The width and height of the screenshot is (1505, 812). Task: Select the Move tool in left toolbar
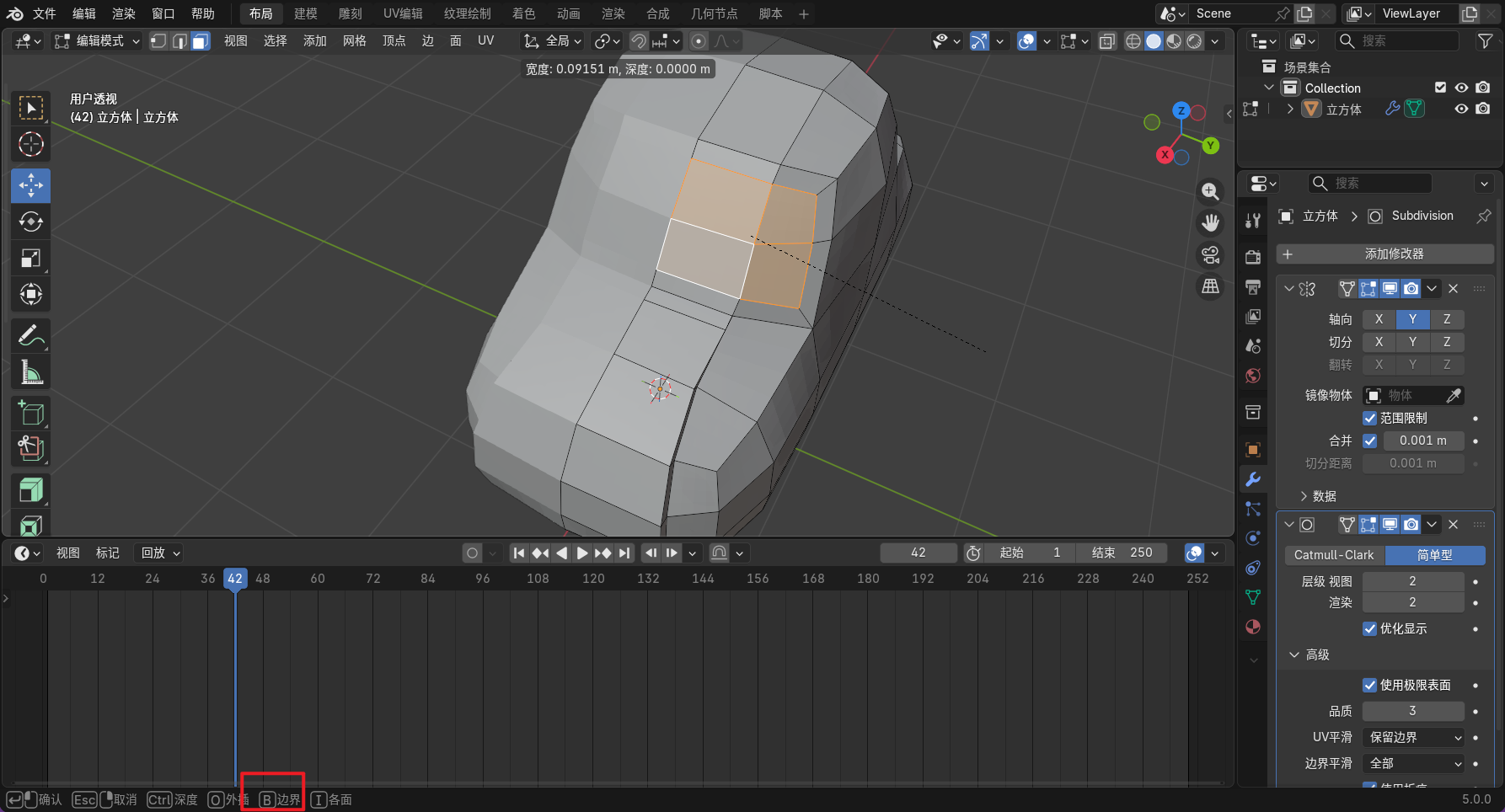[x=31, y=185]
